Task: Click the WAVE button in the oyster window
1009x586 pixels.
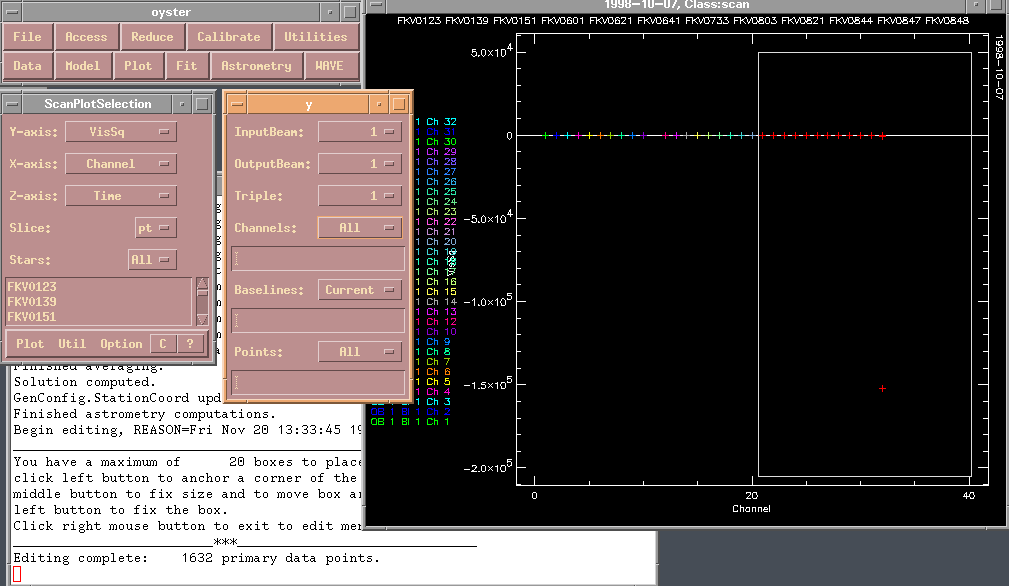Action: click(x=329, y=66)
